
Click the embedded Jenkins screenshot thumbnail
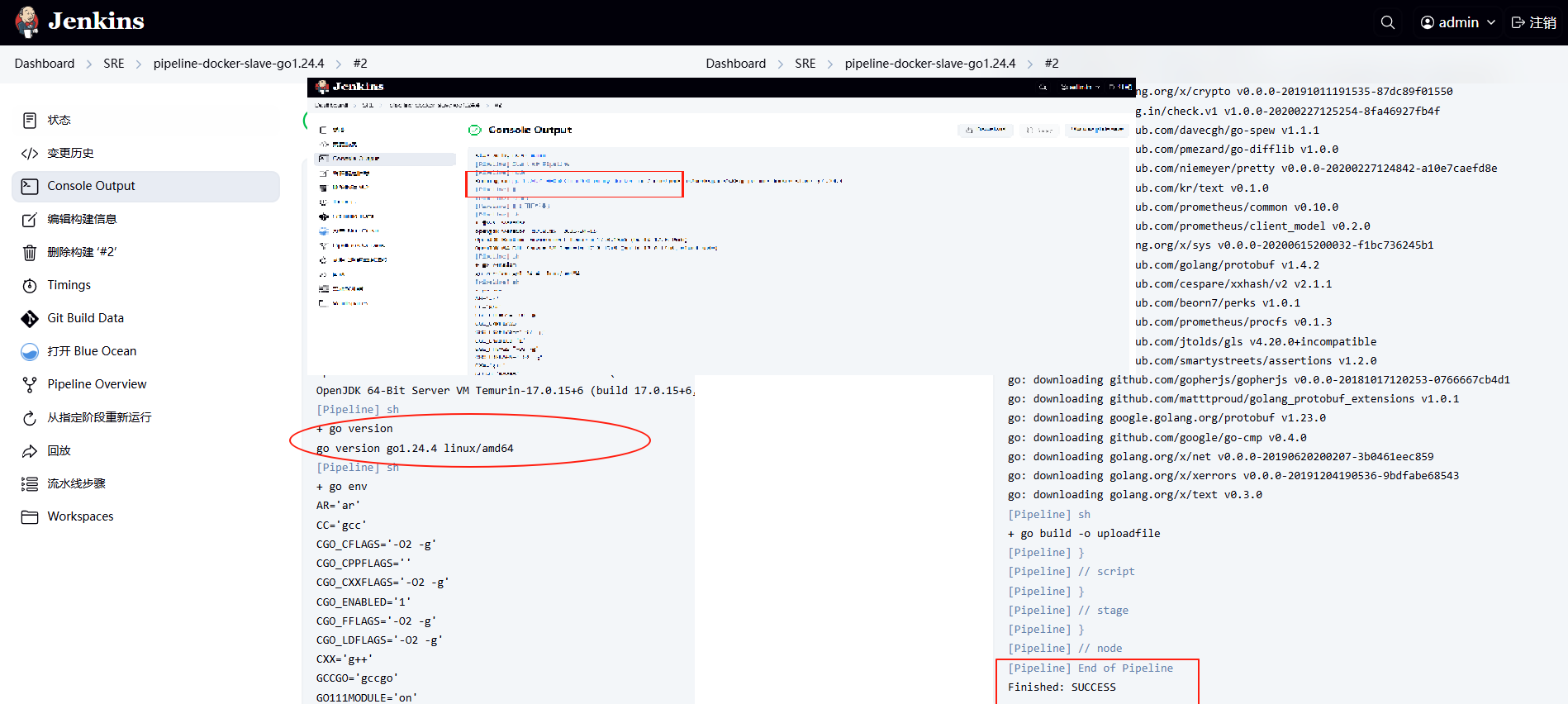(x=717, y=227)
